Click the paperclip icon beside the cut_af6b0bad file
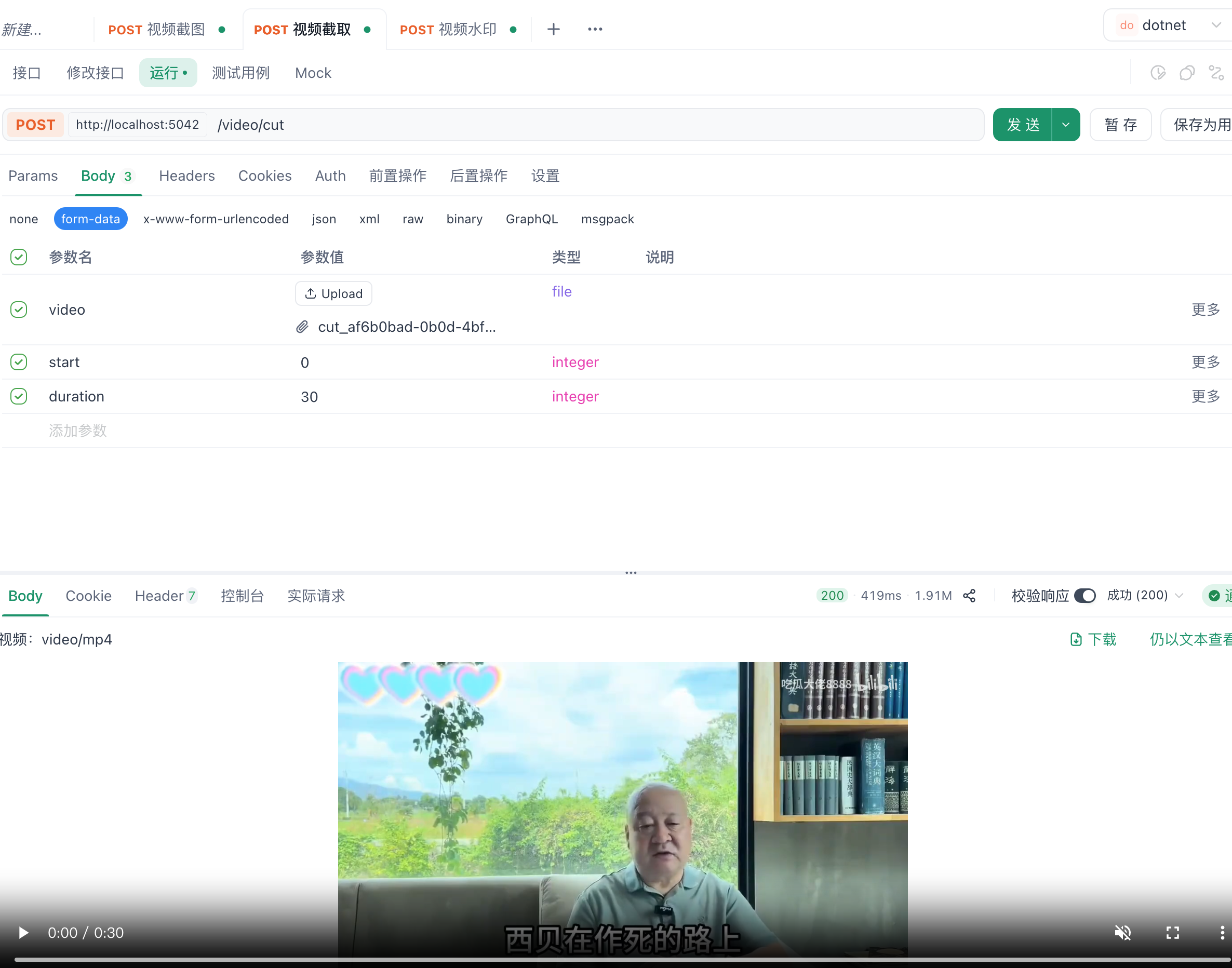Image resolution: width=1232 pixels, height=968 pixels. click(303, 327)
